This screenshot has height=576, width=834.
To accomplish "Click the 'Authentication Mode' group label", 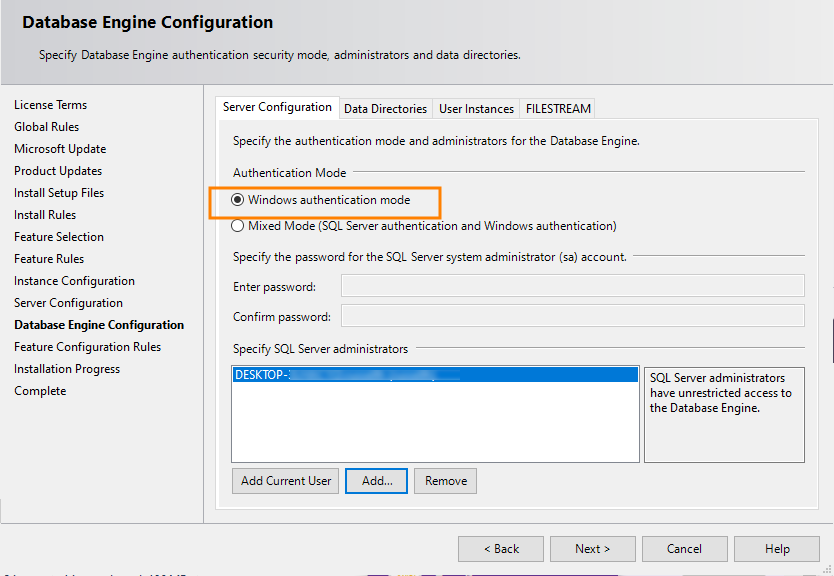I will coord(289,173).
